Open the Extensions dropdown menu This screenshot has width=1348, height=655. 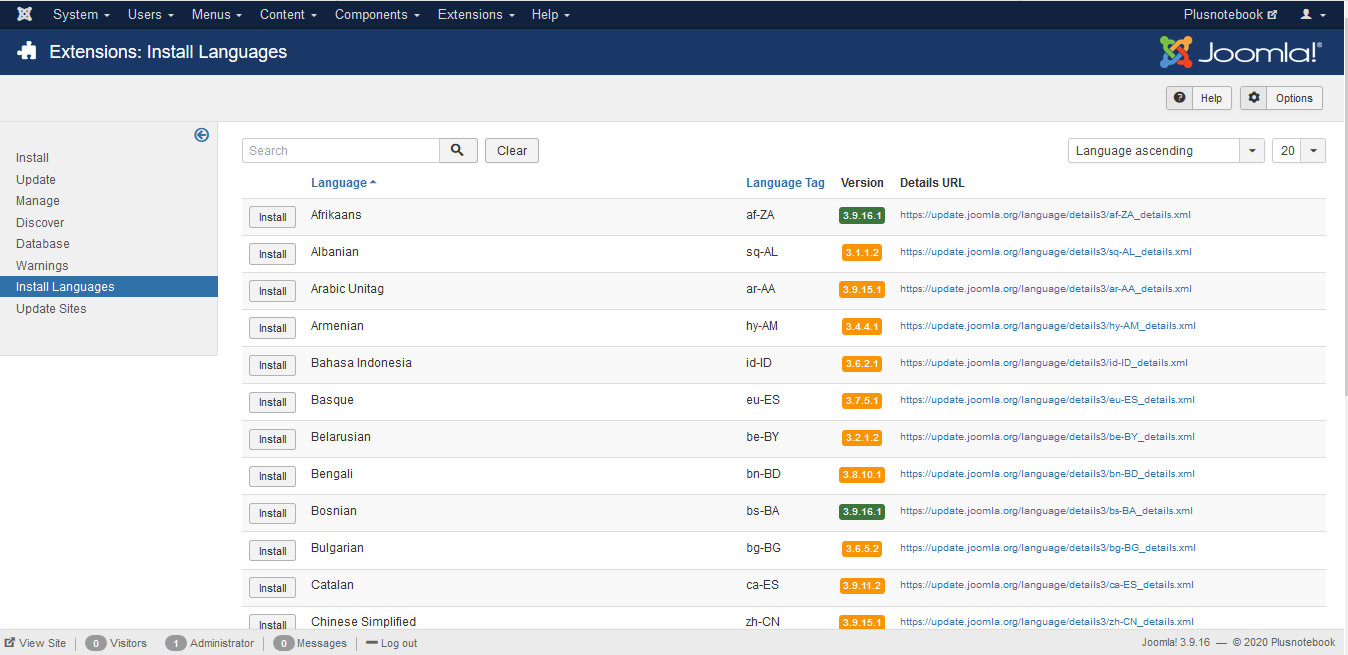[x=476, y=14]
